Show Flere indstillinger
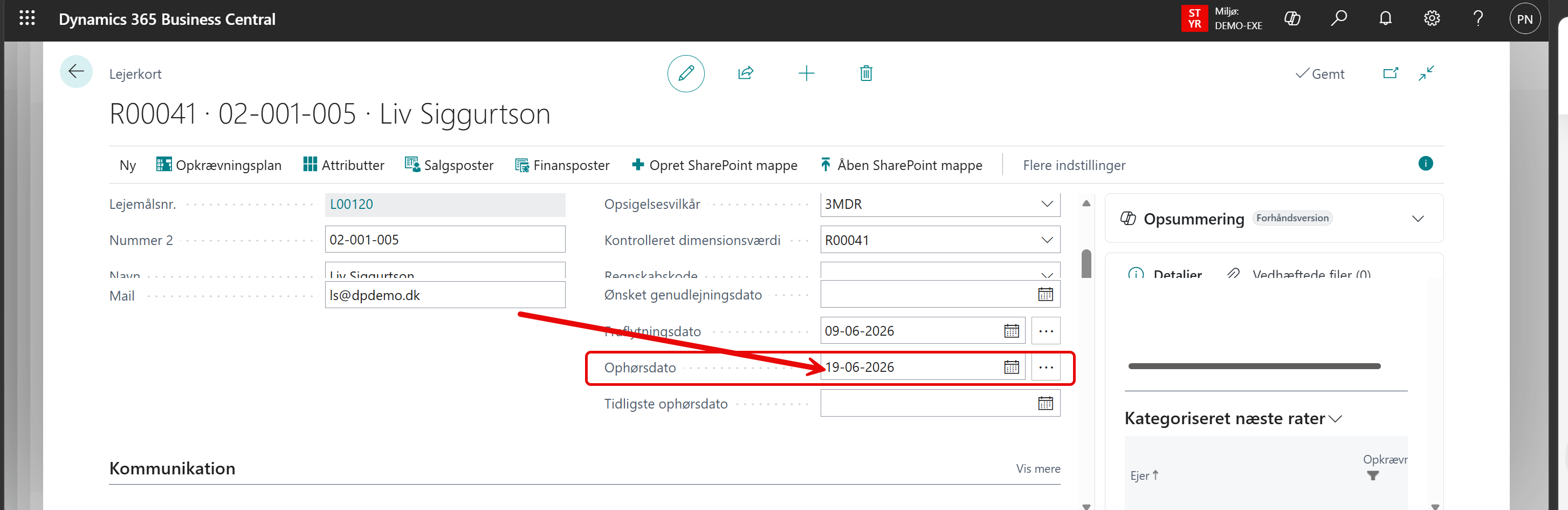 1074,165
